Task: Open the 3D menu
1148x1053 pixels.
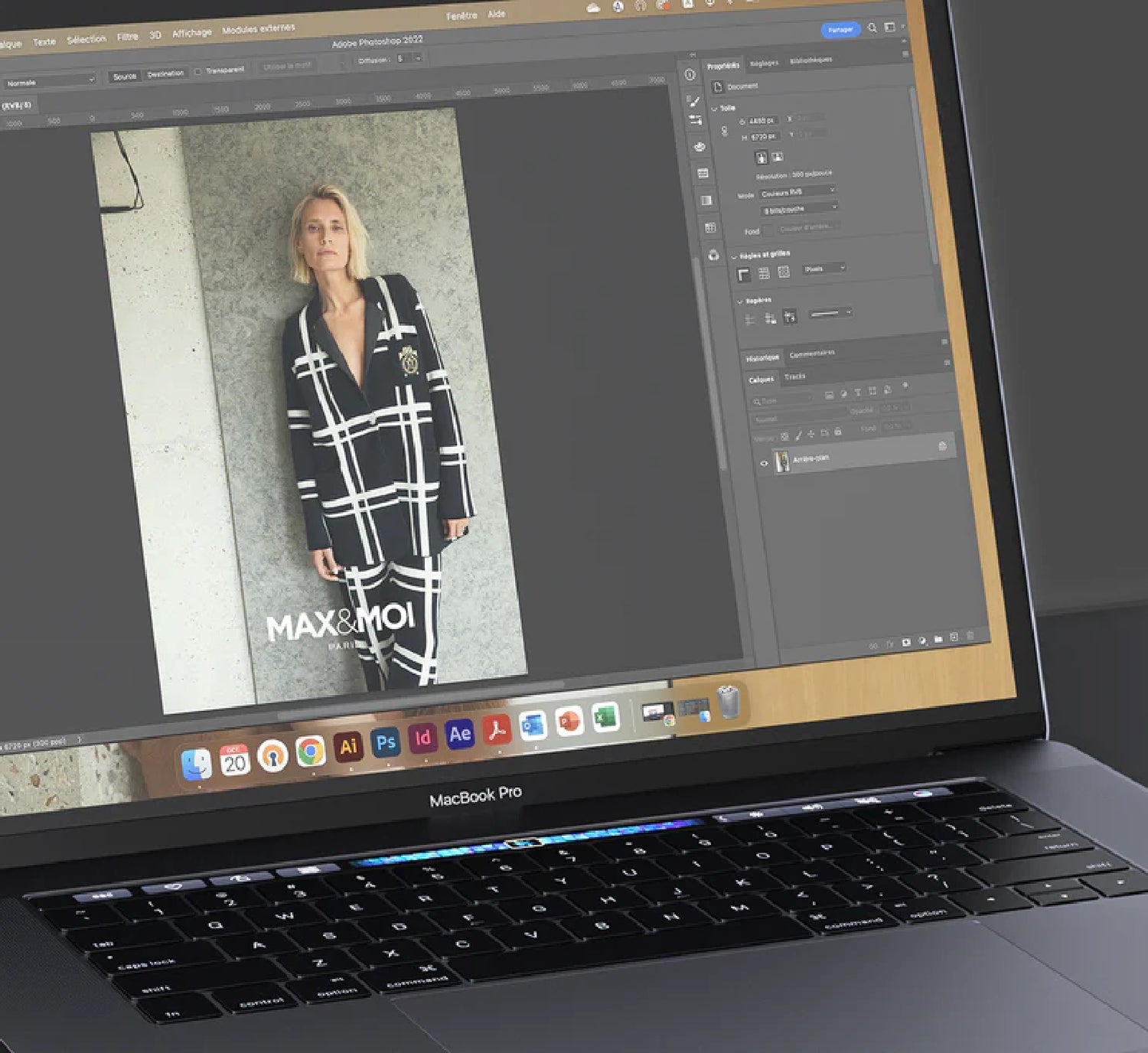Action: coord(155,35)
